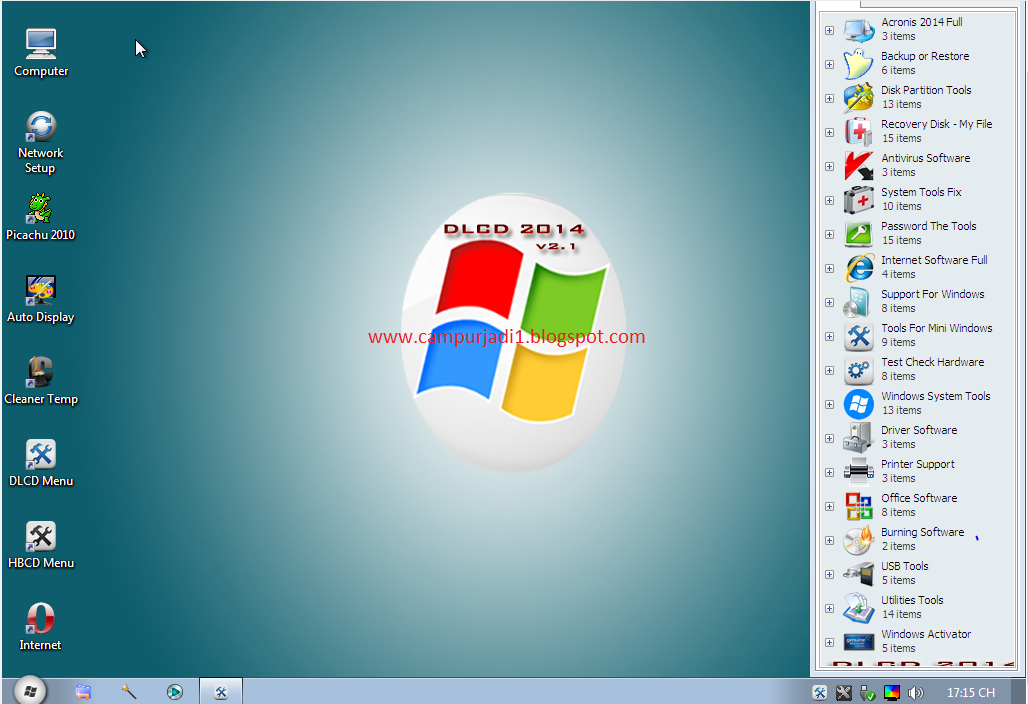This screenshot has height=704, width=1028.
Task: Click the Printer Support printer icon
Action: (859, 473)
